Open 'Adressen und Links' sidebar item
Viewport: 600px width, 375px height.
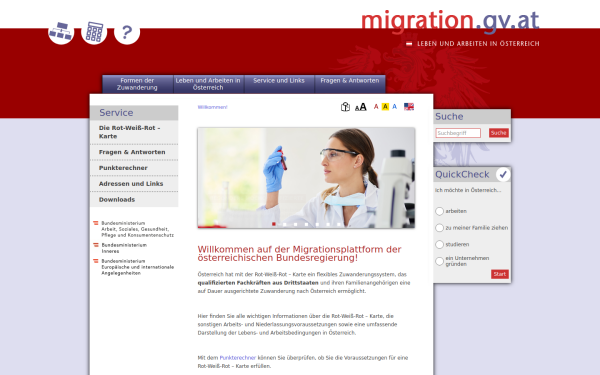(134, 184)
